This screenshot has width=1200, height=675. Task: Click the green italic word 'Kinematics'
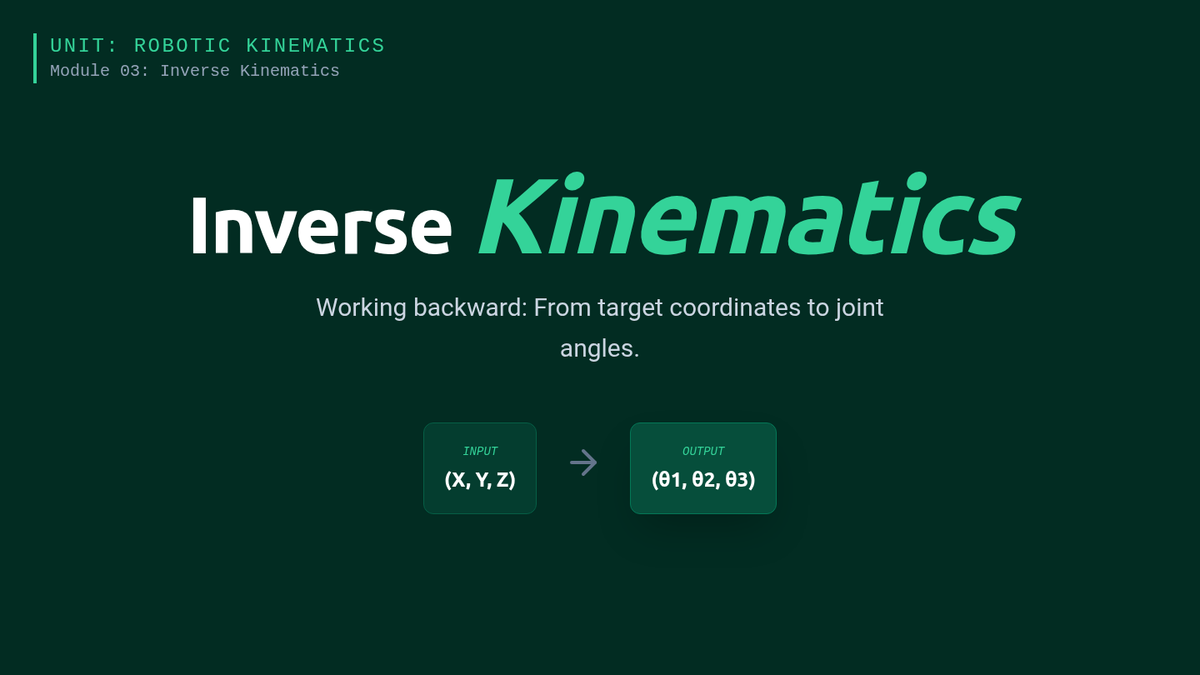pyautogui.click(x=748, y=216)
